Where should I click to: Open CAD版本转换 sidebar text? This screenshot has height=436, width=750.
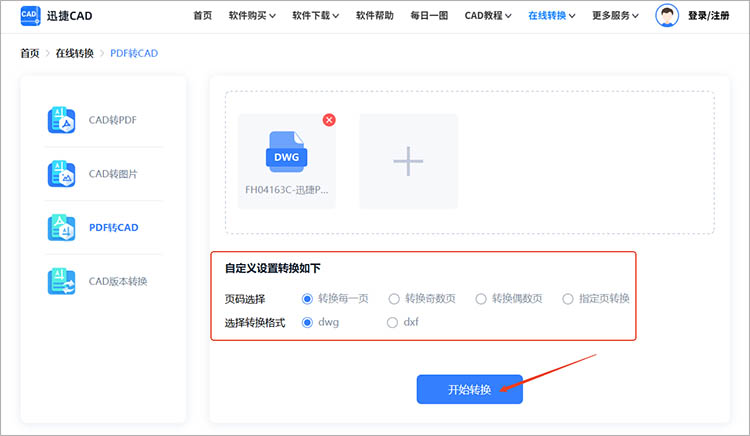click(x=118, y=281)
